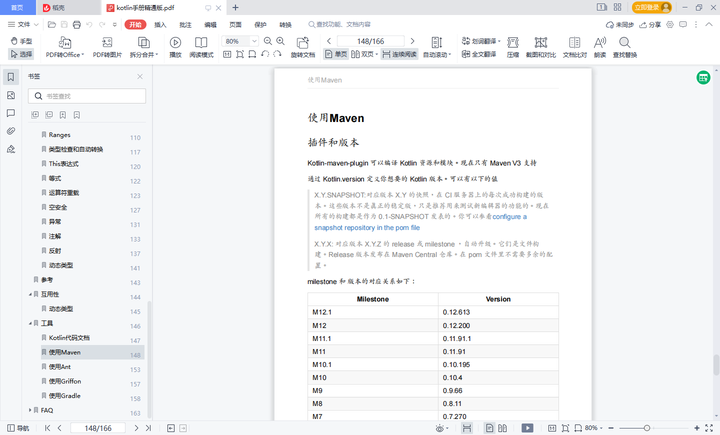
Task: Click the vertical document scrollbar thumb
Action: tap(716, 365)
